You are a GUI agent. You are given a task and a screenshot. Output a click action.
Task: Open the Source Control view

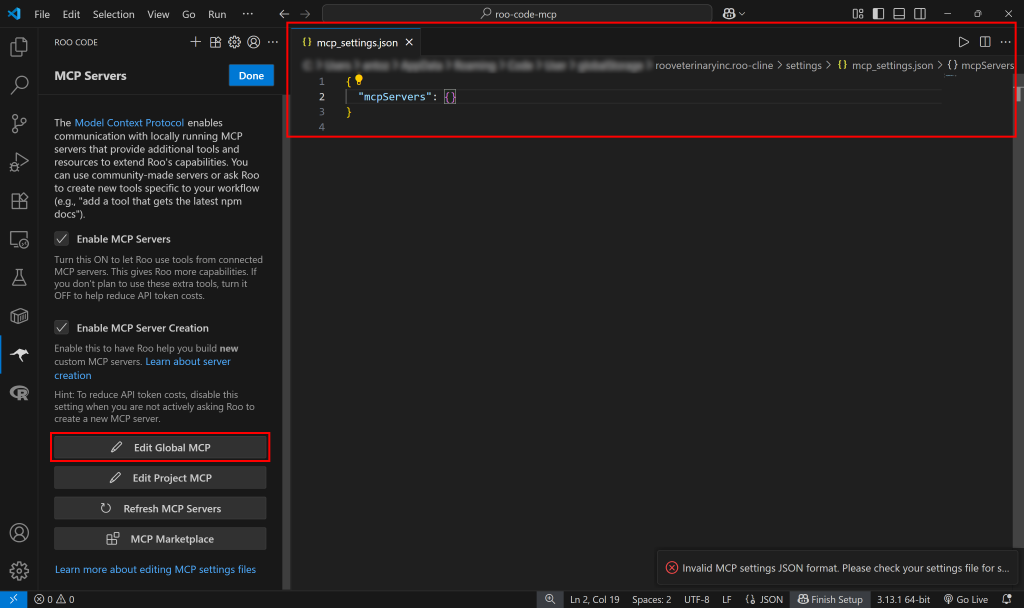[x=20, y=123]
